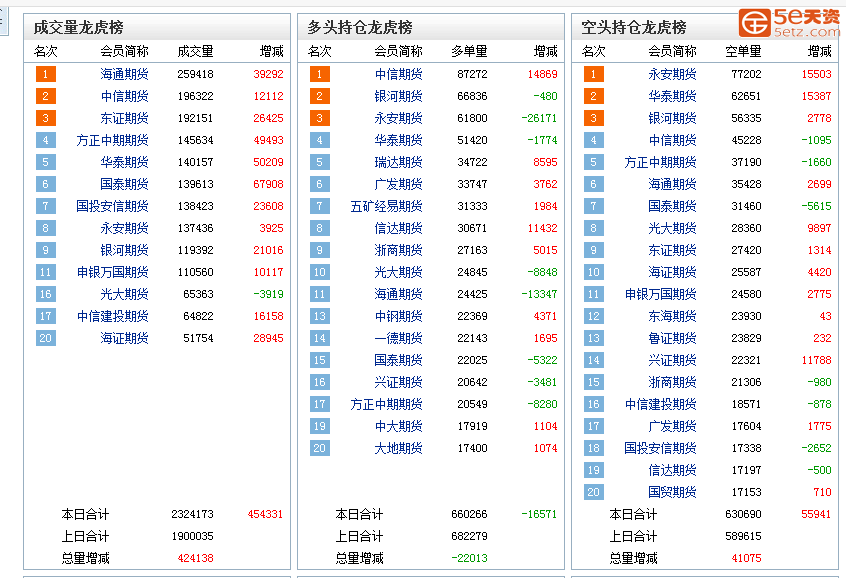Click change value 11788 for 兴证期货
The image size is (846, 578).
point(816,360)
